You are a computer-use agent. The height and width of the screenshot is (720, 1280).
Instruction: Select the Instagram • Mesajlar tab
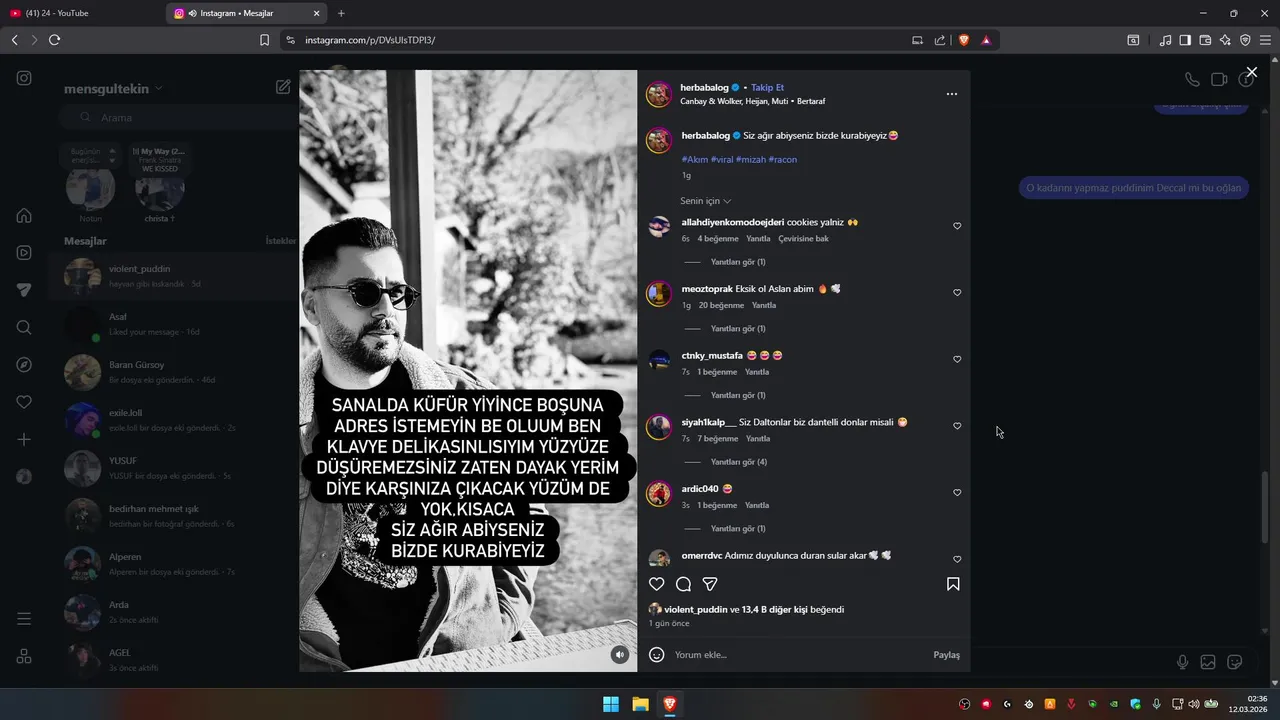pos(245,13)
